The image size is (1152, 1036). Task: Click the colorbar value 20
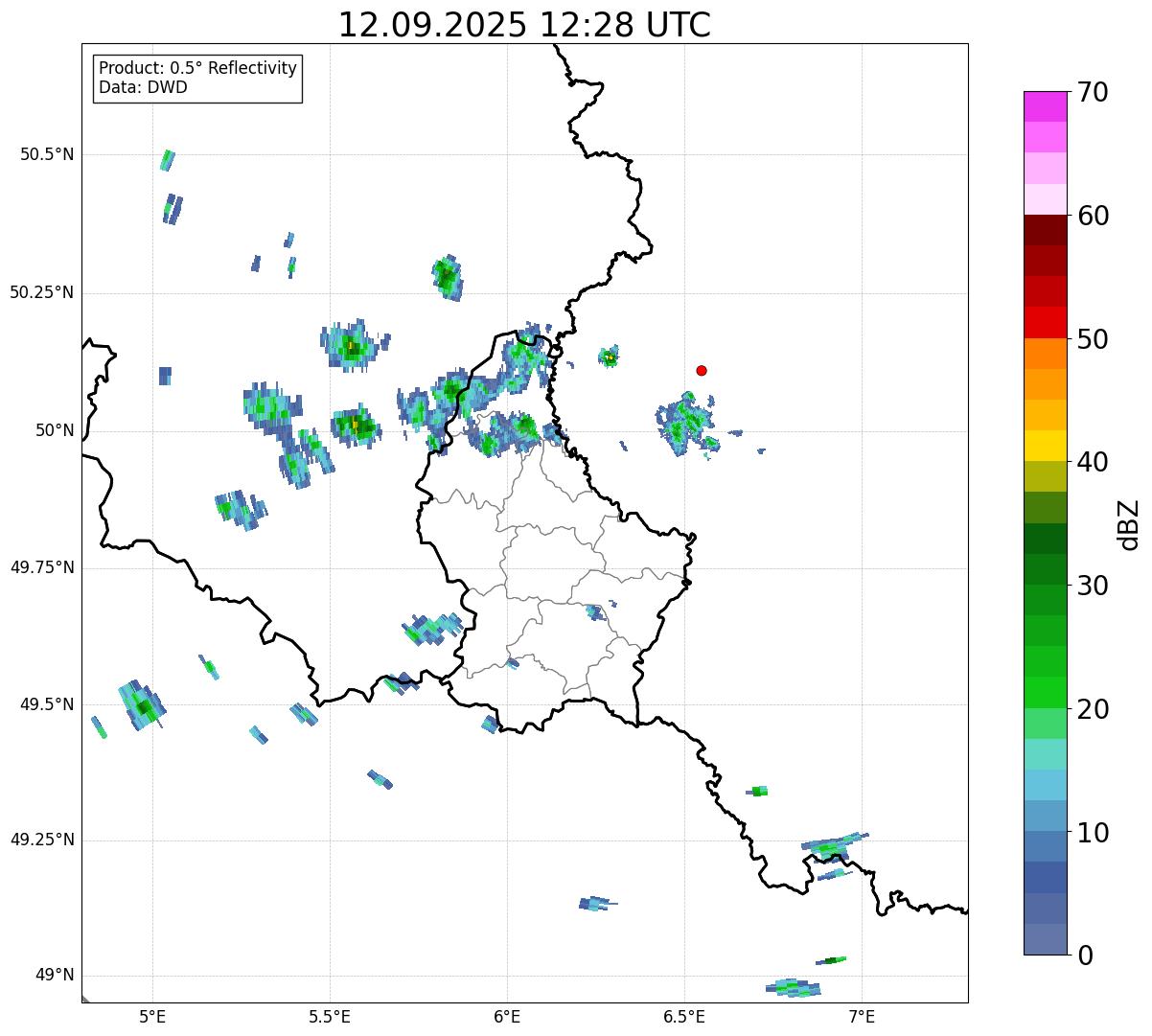(1093, 709)
